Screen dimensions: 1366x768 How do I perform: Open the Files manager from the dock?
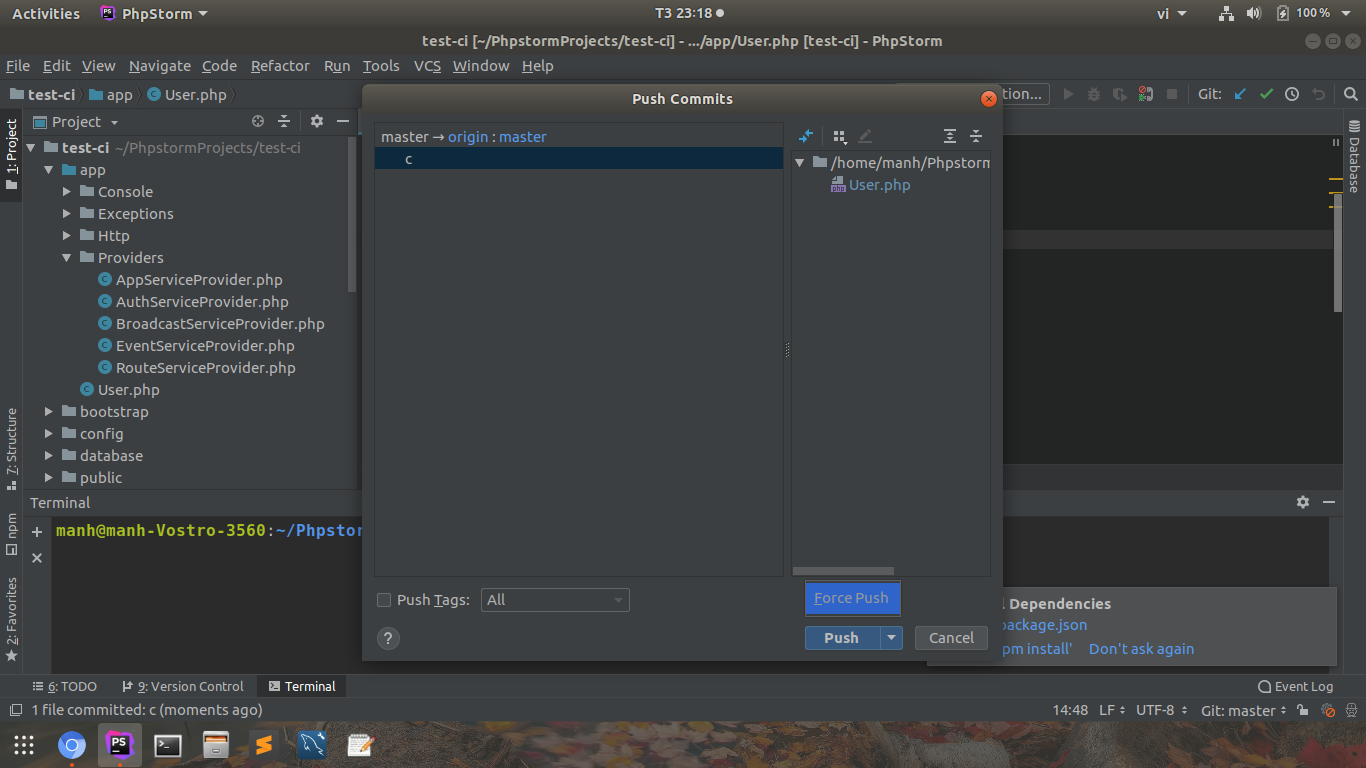coord(216,745)
